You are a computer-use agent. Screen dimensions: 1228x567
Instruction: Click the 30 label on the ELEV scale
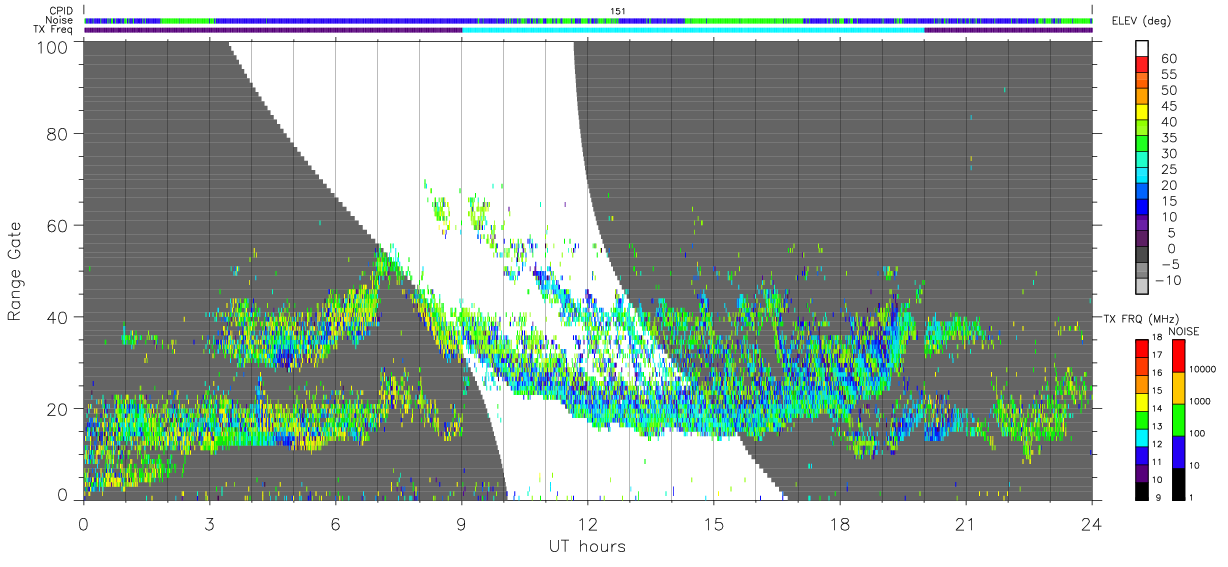[x=1168, y=154]
